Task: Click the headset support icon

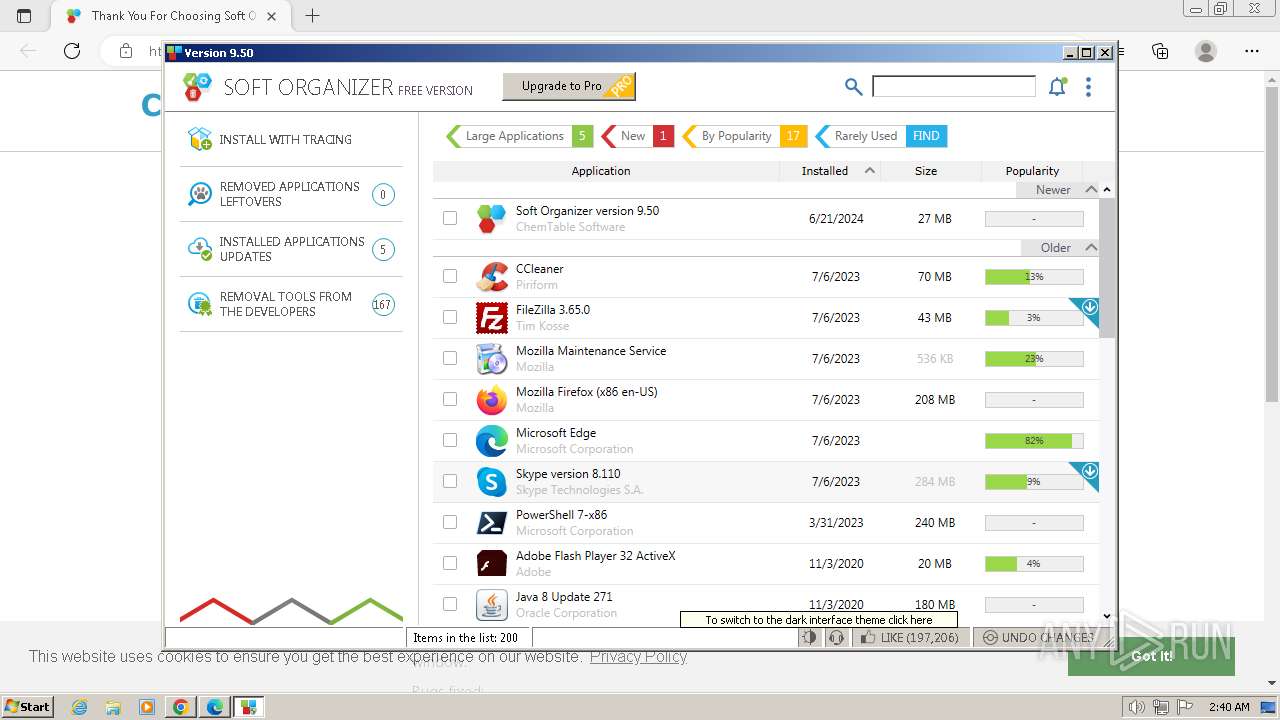Action: 836,637
